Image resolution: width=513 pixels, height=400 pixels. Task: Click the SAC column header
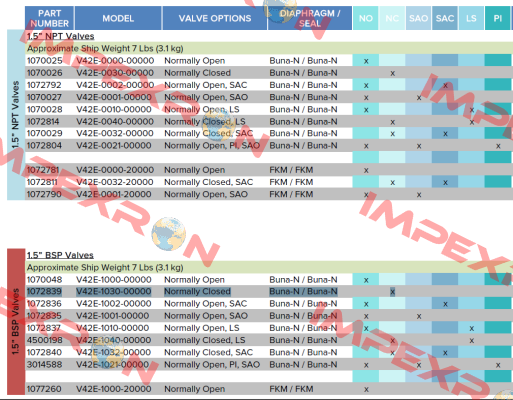tap(445, 18)
